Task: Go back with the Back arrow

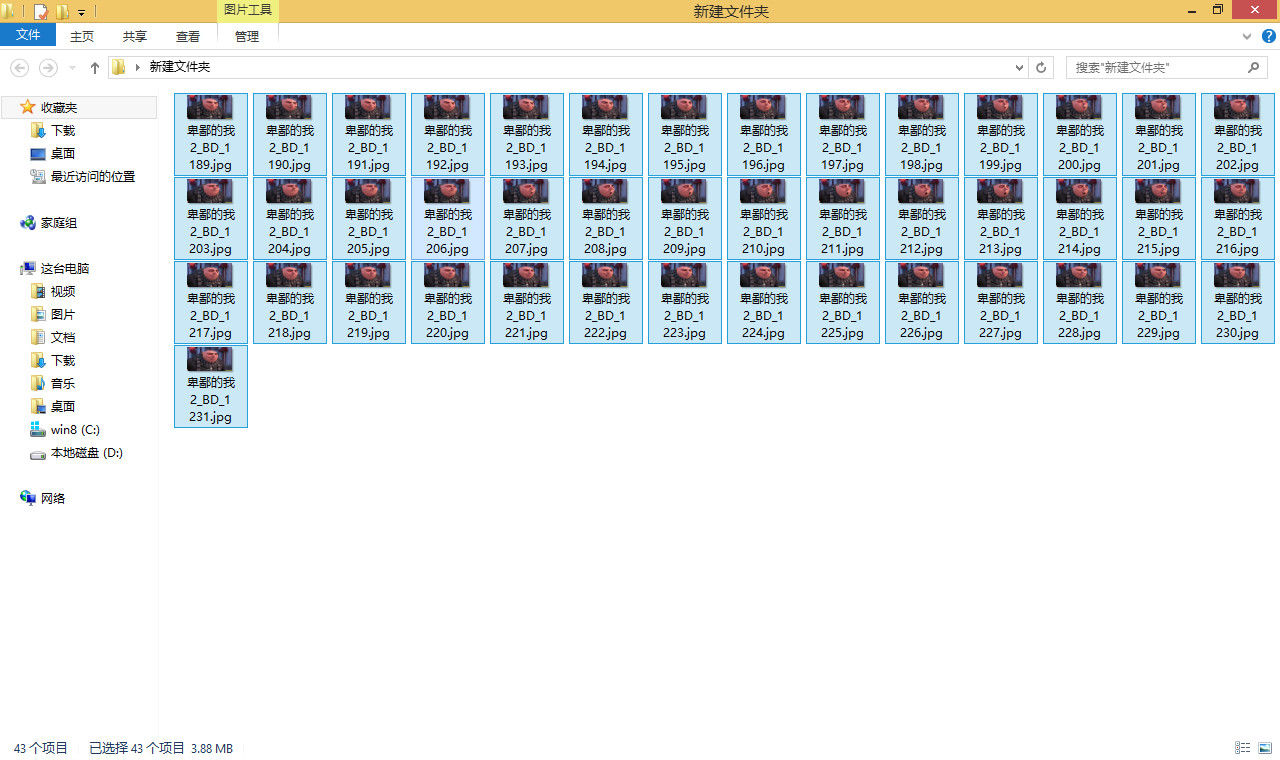Action: pyautogui.click(x=20, y=68)
